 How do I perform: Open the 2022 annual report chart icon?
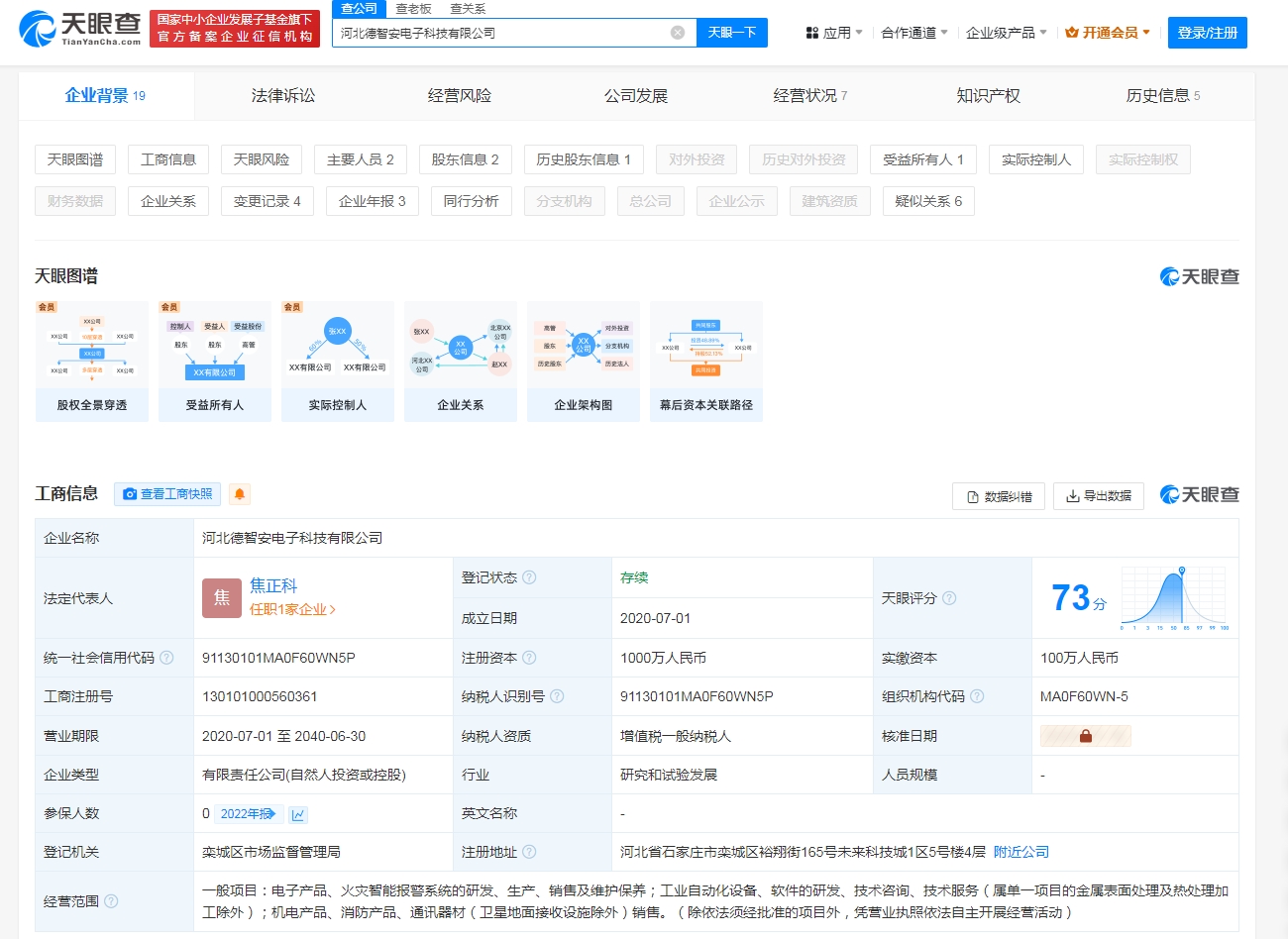coord(298,814)
